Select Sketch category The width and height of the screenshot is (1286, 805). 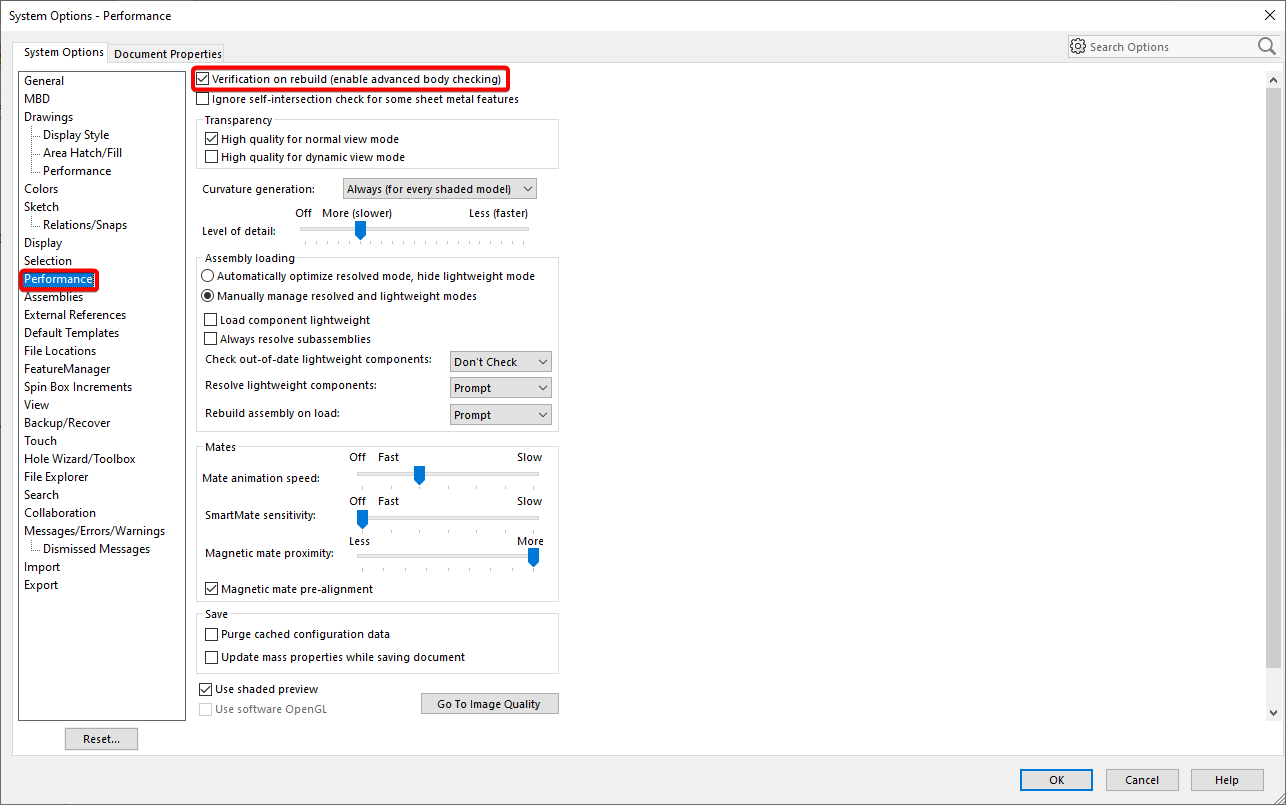click(x=42, y=207)
